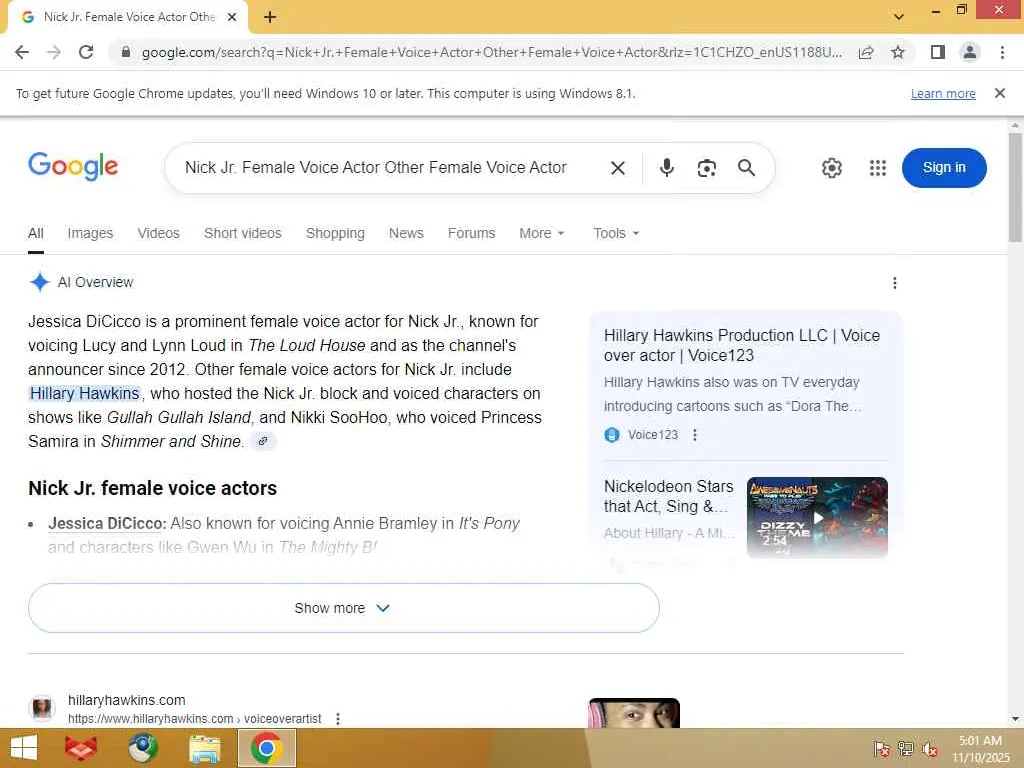
Task: Switch to Short videos tab
Action: (x=242, y=233)
